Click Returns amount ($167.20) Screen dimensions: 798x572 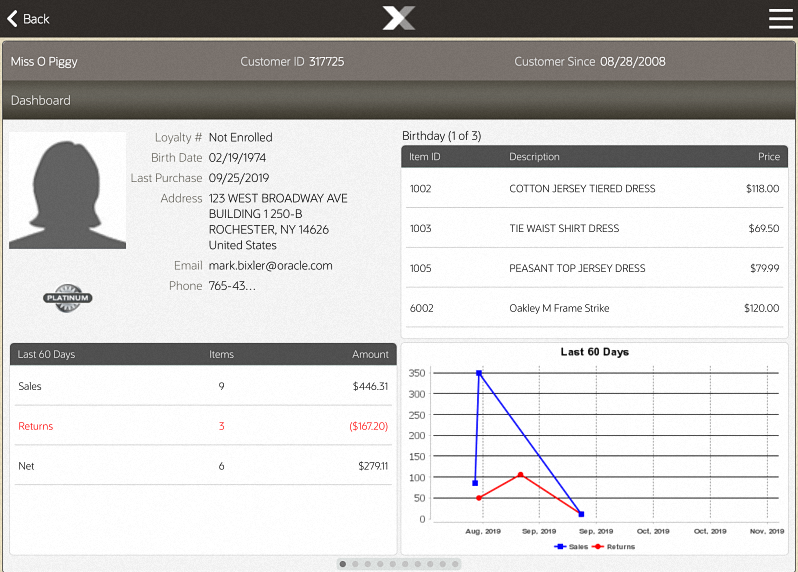coord(368,426)
